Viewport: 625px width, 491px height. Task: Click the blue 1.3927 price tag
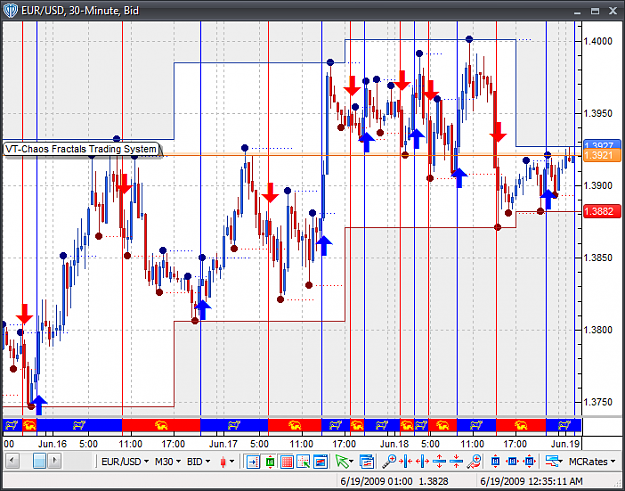point(602,145)
